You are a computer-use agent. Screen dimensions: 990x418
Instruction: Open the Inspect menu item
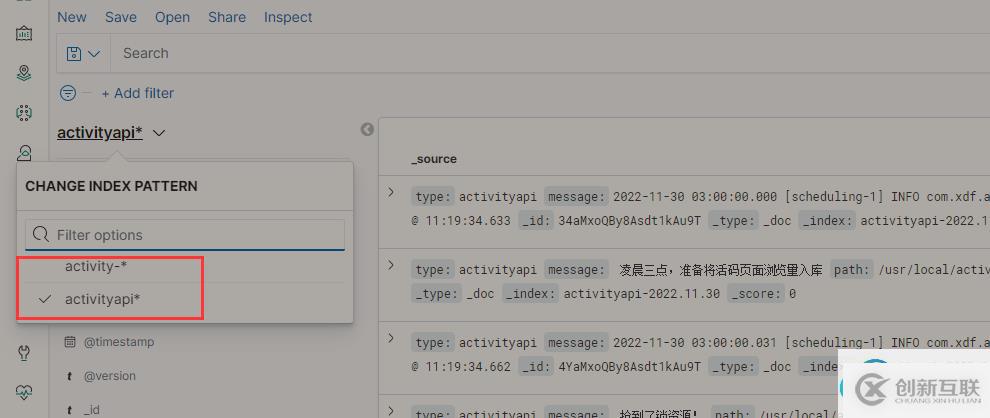288,17
